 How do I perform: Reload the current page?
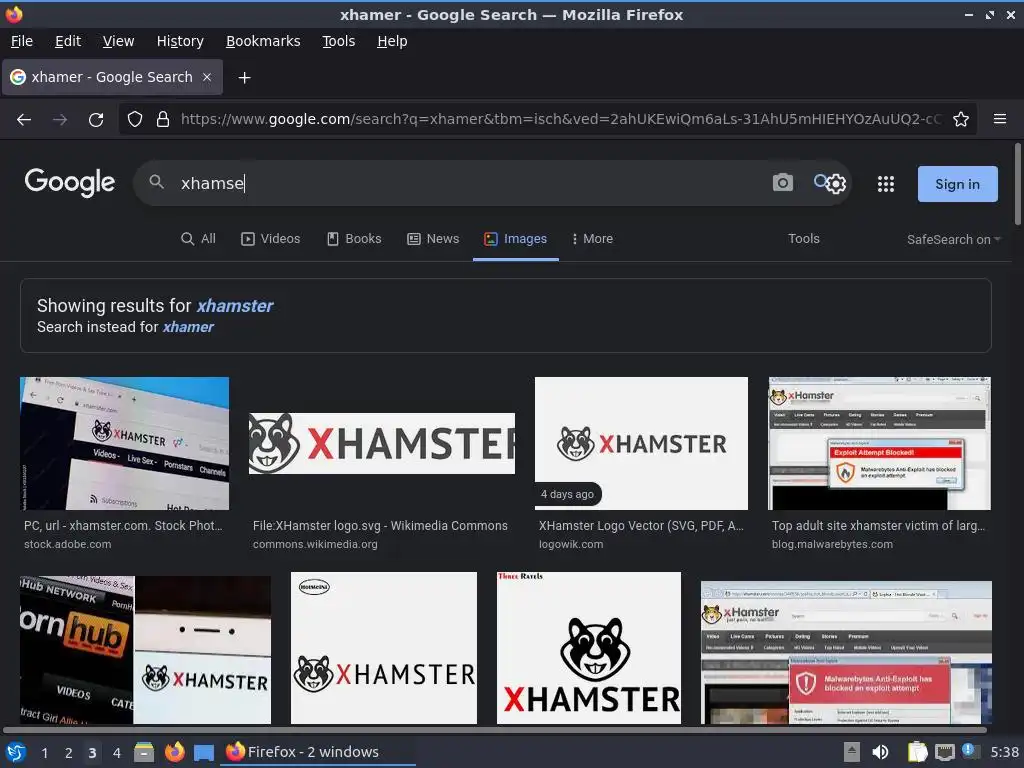pos(96,120)
